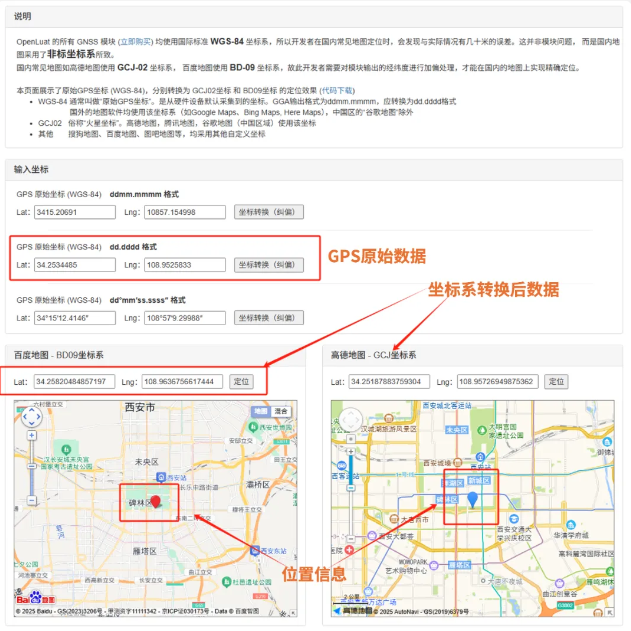Screen dimensions: 631x631
Task: Click the 大唐西市 landmark icon
Action: click(394, 519)
